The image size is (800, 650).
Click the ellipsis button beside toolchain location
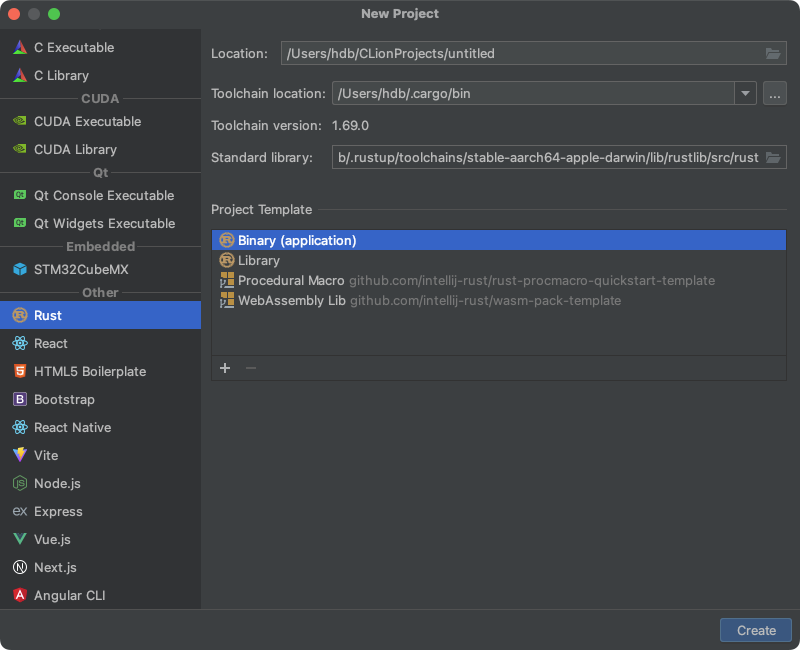coord(774,93)
